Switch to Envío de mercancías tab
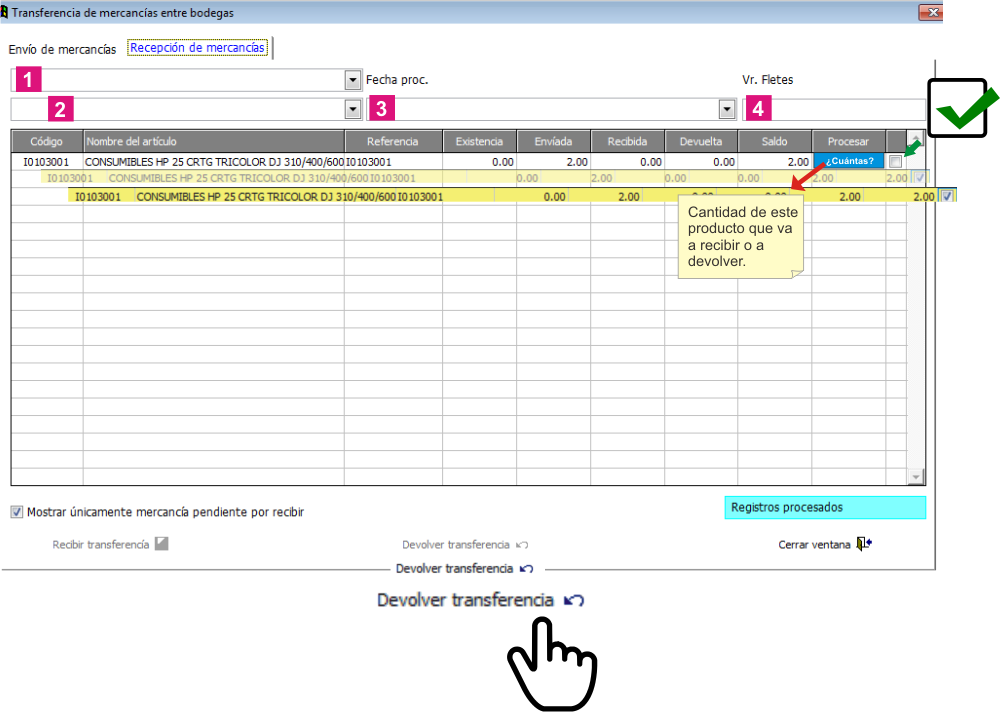 point(62,49)
